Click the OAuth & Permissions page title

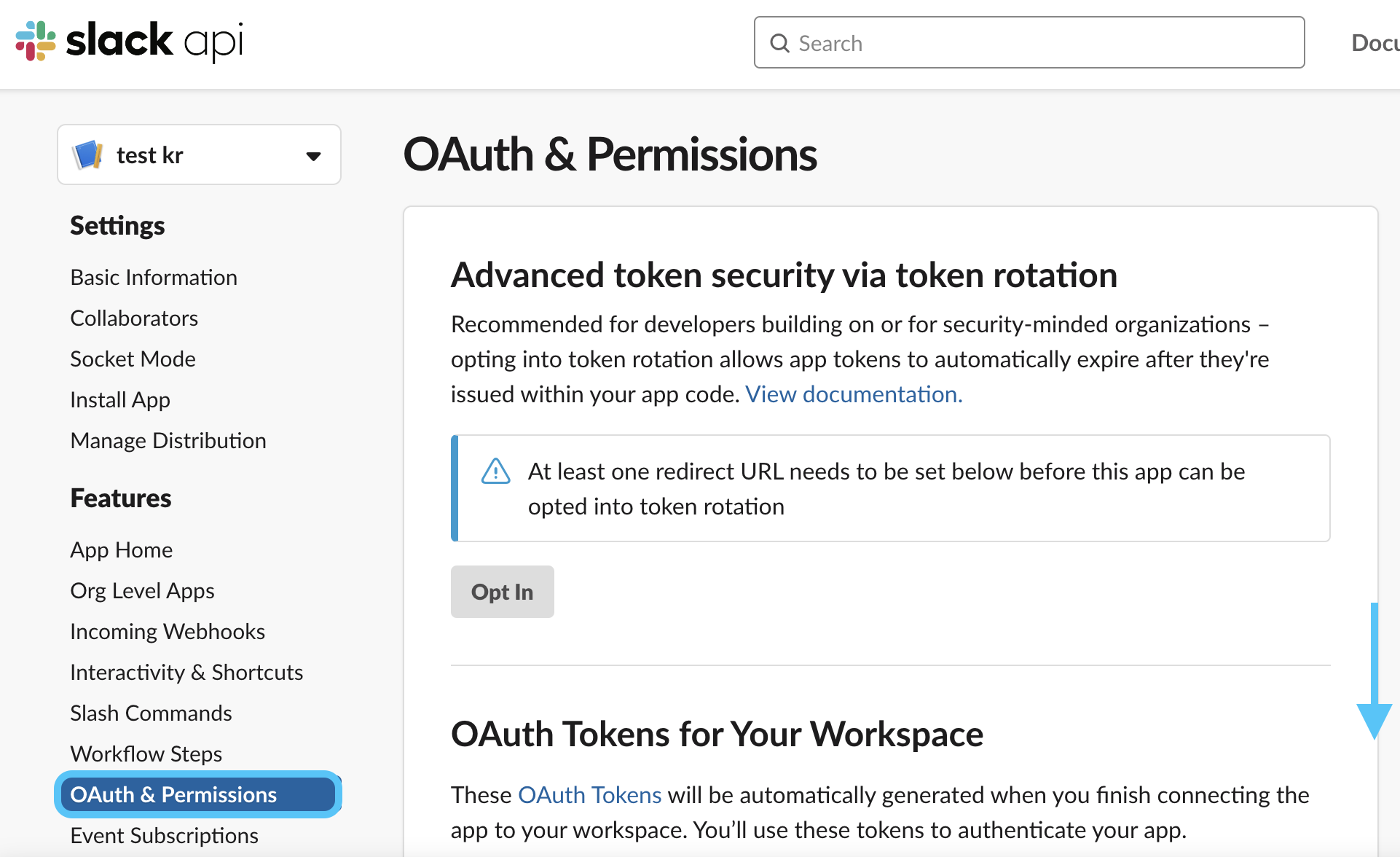pos(610,154)
